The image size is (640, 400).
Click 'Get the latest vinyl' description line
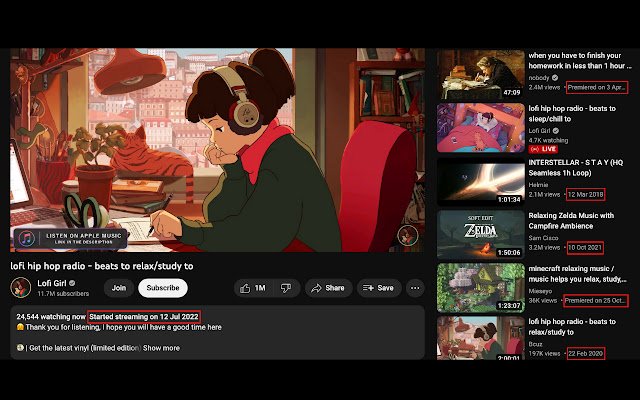pos(78,348)
